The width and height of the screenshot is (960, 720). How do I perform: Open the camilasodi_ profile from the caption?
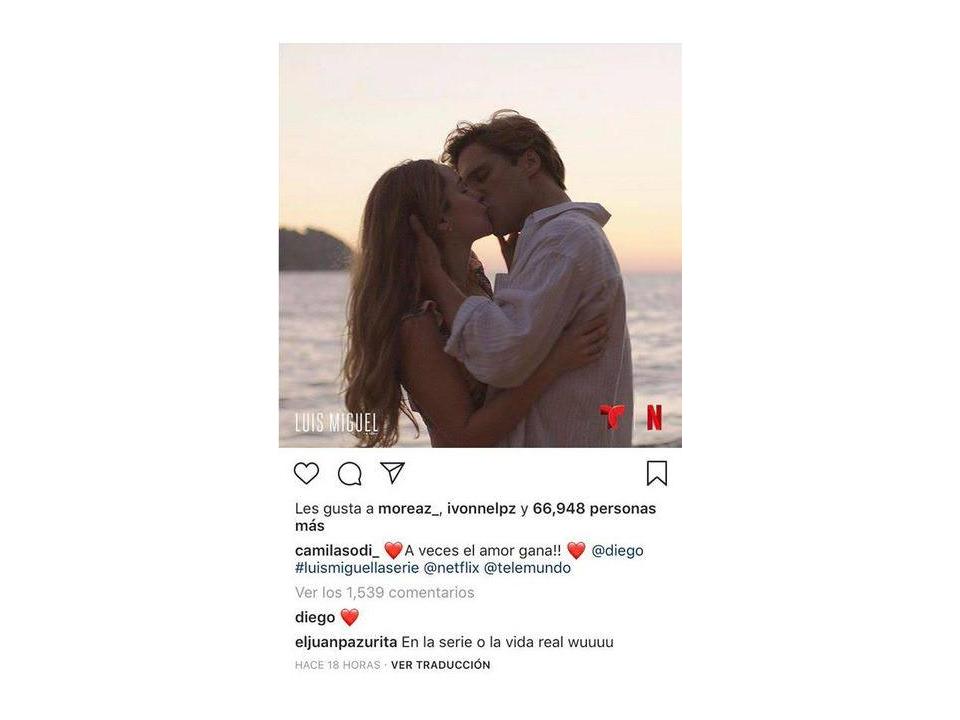337,550
